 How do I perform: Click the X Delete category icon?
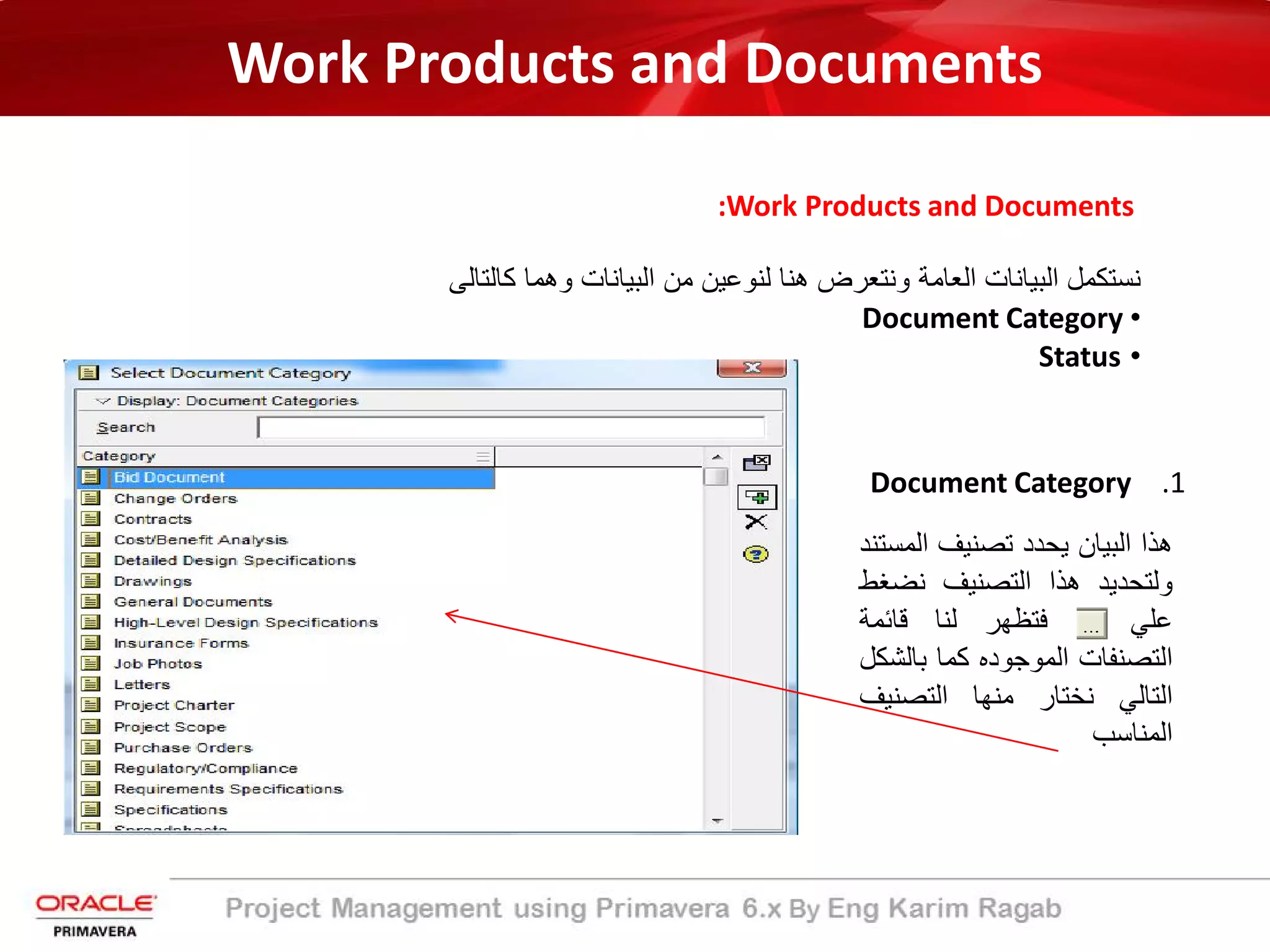tap(756, 522)
